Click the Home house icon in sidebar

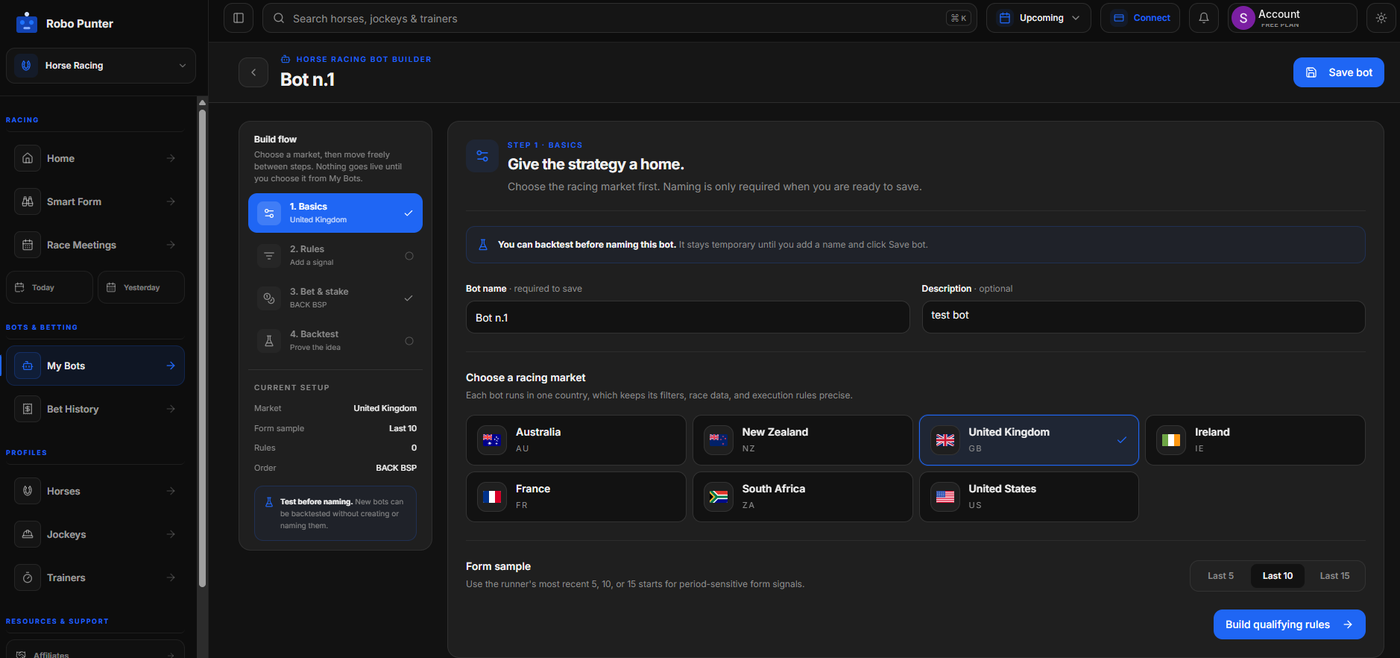[x=28, y=158]
